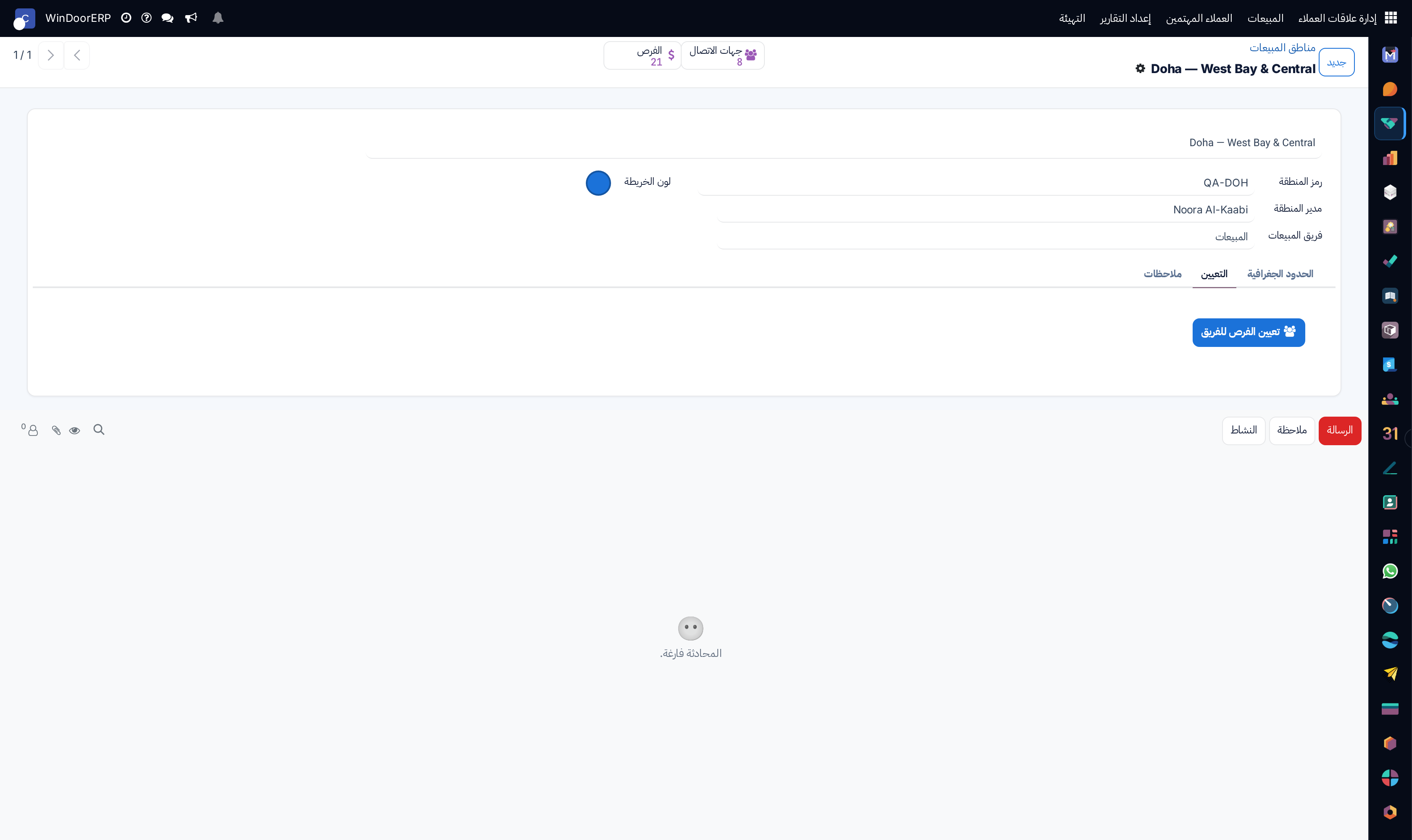Open the megaphone announcements icon
The width and height of the screenshot is (1412, 840).
tap(191, 18)
